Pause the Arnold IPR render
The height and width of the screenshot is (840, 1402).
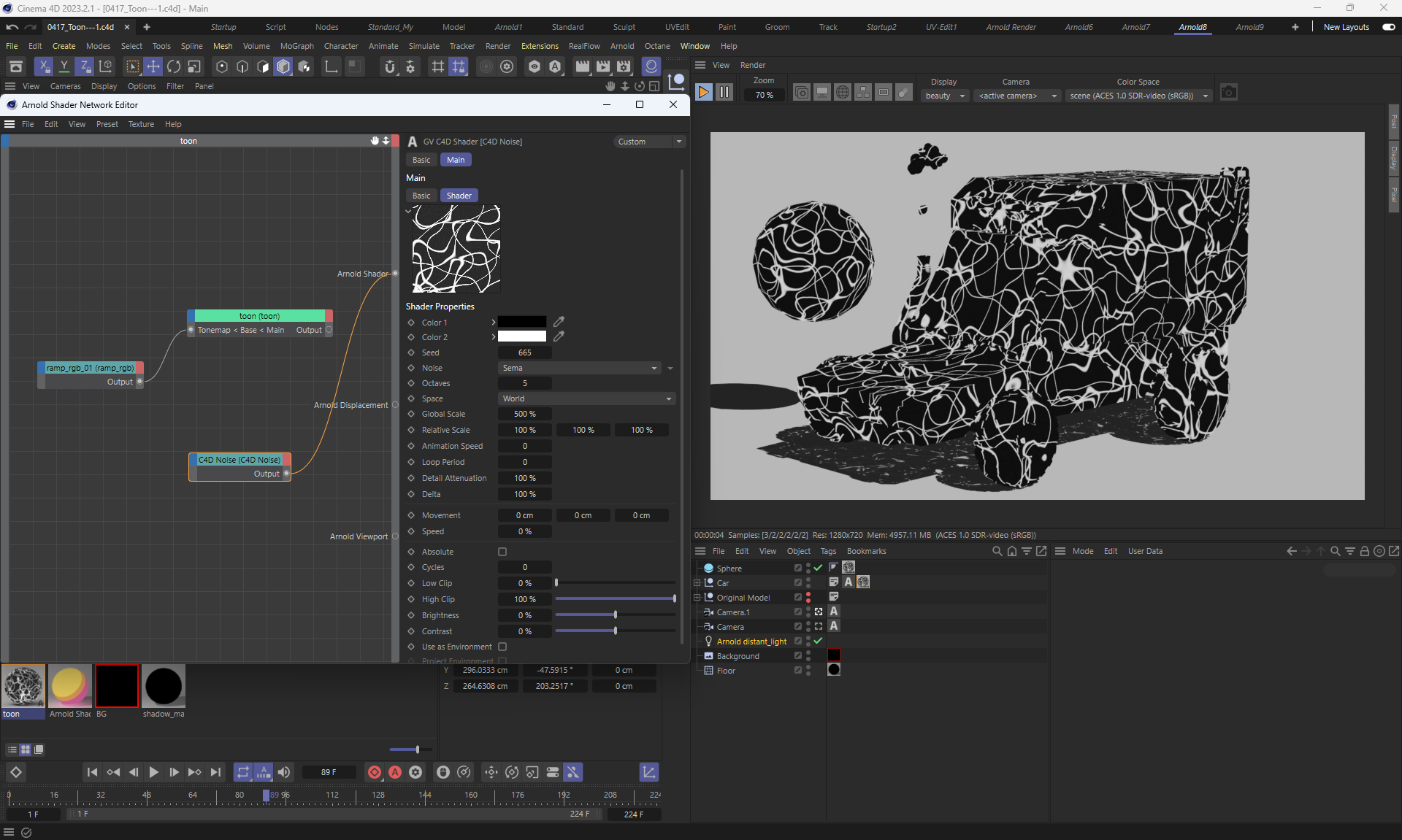[x=724, y=92]
